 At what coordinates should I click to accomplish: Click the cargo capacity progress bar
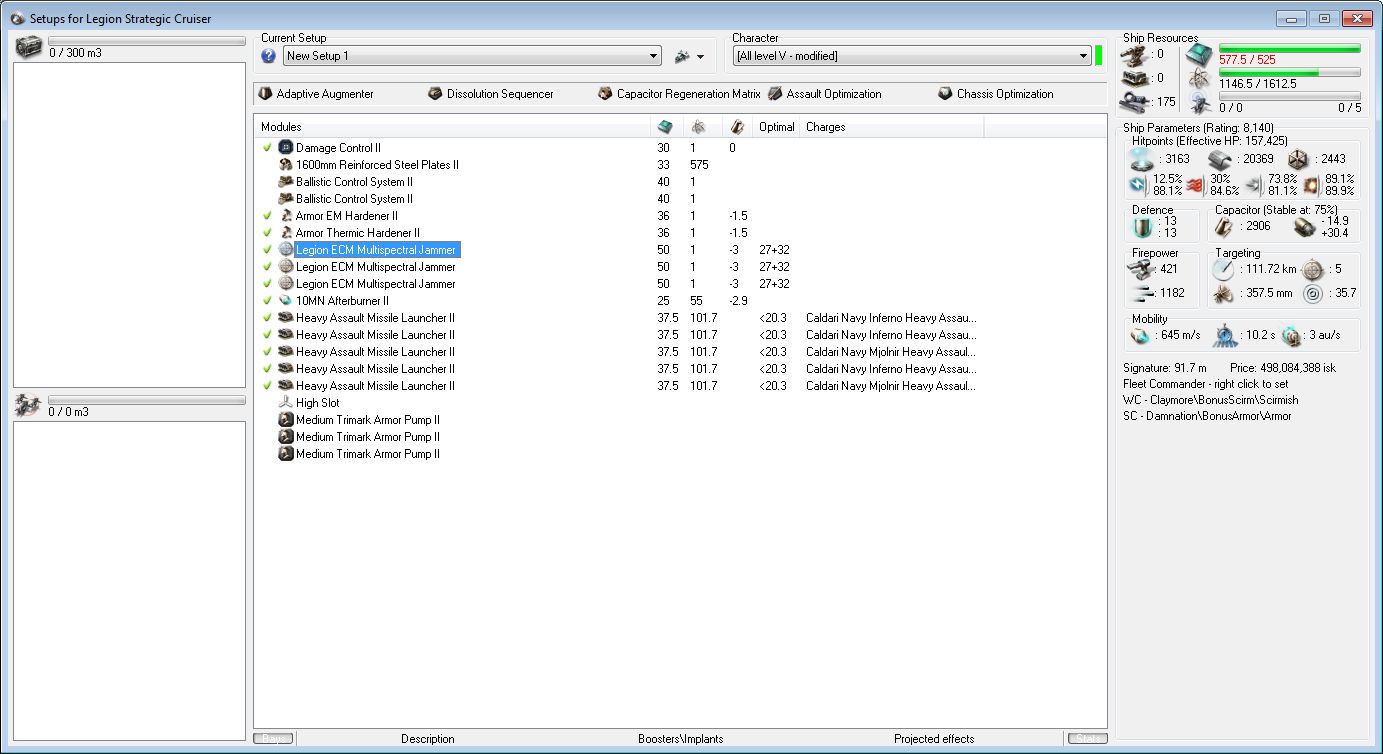146,41
